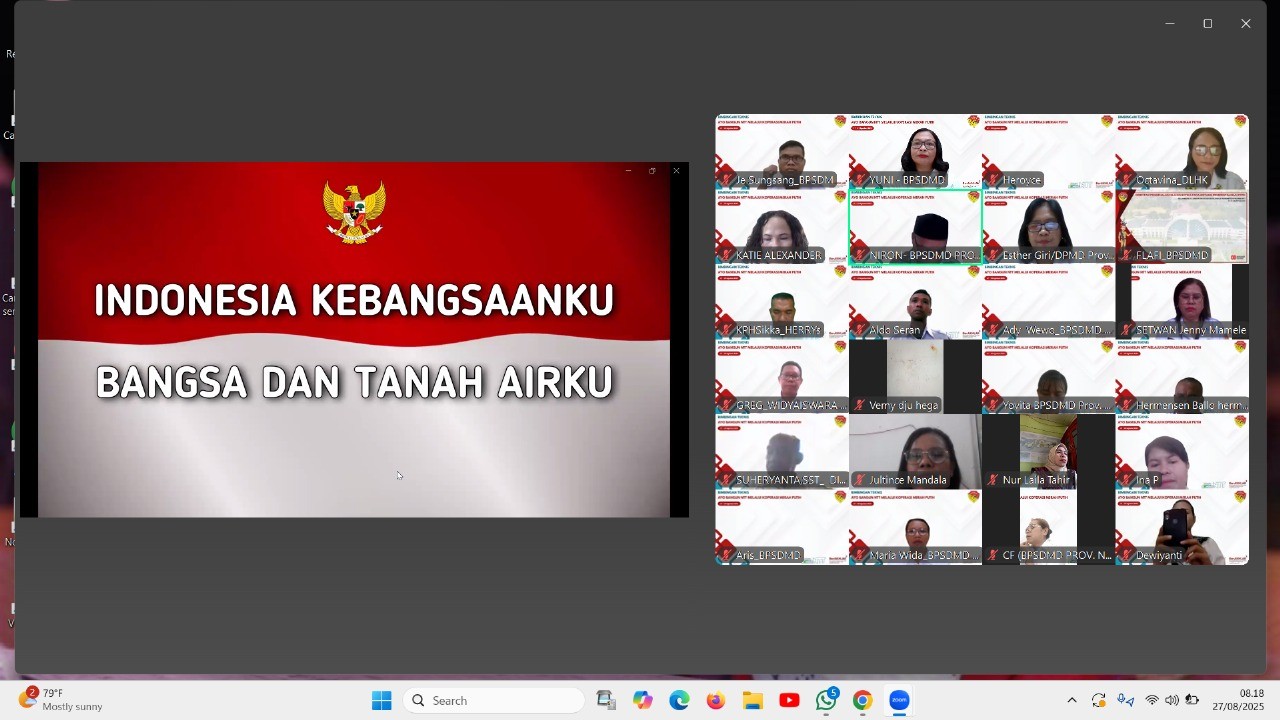Image resolution: width=1280 pixels, height=720 pixels.
Task: Click the muted mic icon beside Ina P
Action: (1127, 480)
